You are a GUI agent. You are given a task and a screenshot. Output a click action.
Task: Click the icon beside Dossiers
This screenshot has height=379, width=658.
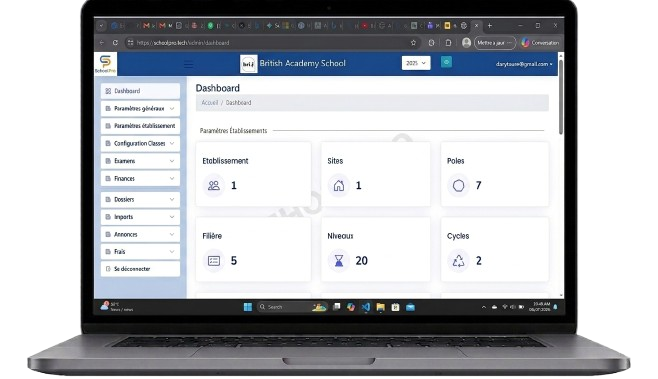click(x=108, y=200)
